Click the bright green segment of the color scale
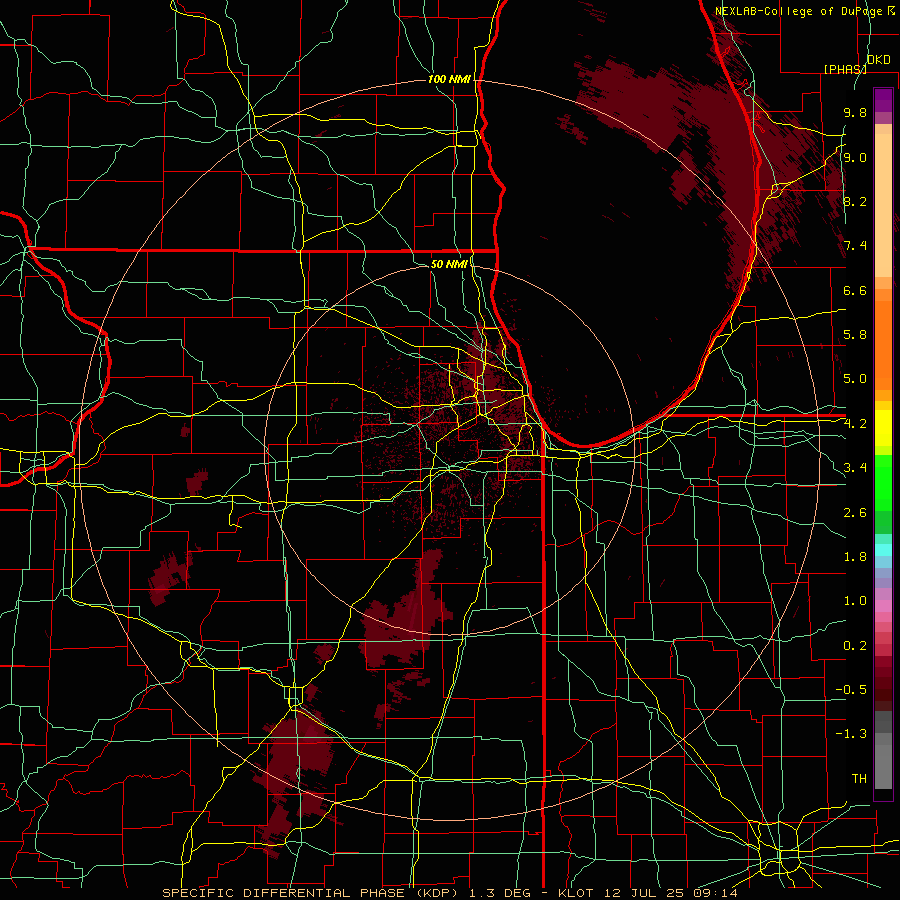Viewport: 900px width, 900px height. [x=883, y=481]
